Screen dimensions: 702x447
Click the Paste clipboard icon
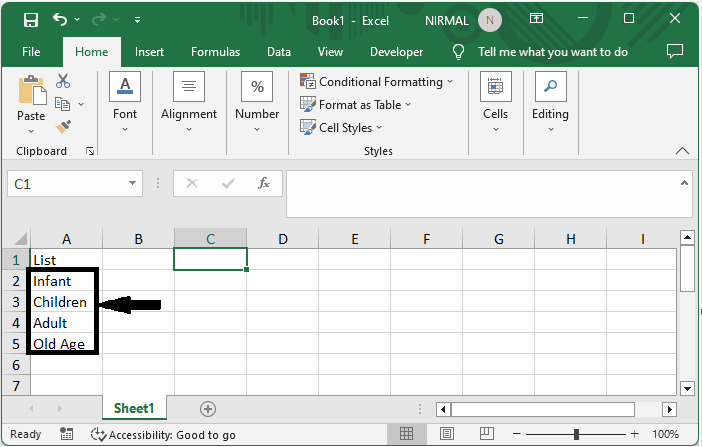[31, 90]
